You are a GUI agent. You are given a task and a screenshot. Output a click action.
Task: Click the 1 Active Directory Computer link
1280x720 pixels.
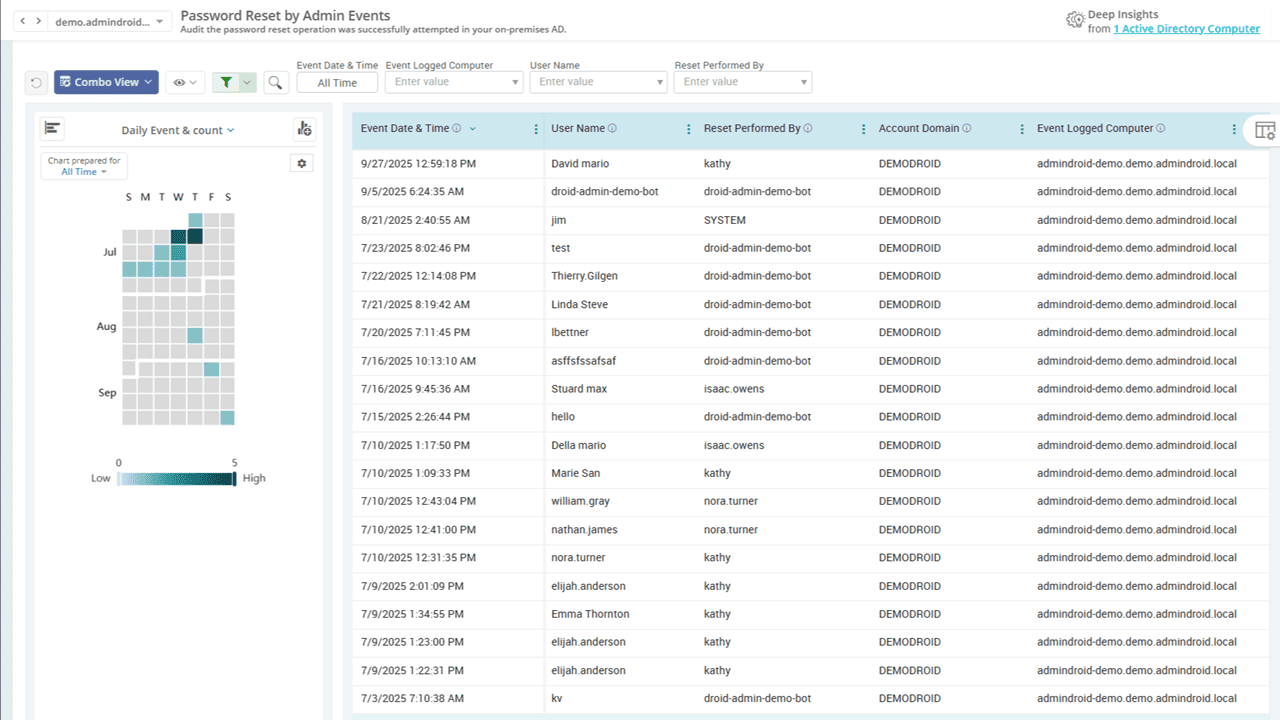point(1186,29)
